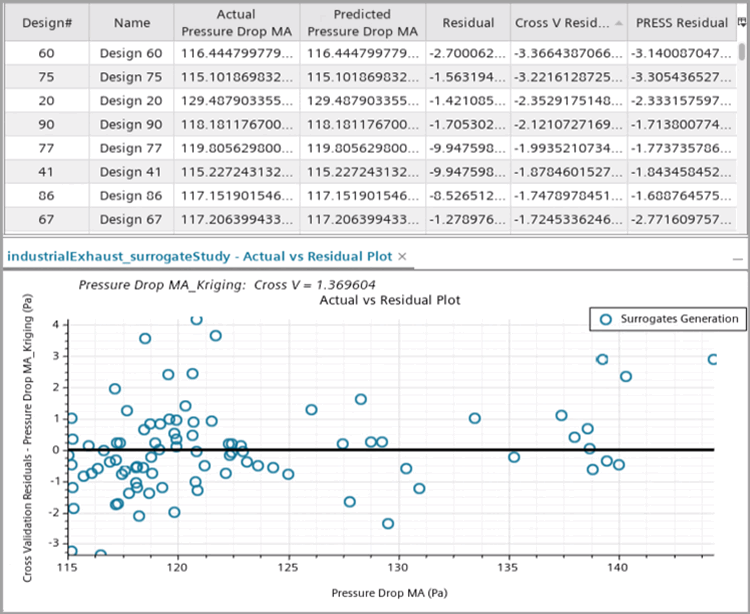Click PRESS Residual cell -3.305436527...
The width and height of the screenshot is (750, 614).
682,77
